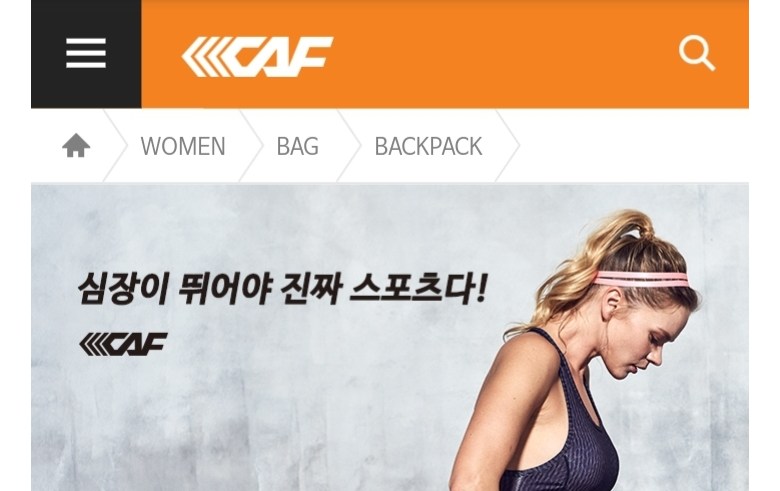Select the WOMEN breadcrumb
The width and height of the screenshot is (780, 491).
pyautogui.click(x=183, y=146)
